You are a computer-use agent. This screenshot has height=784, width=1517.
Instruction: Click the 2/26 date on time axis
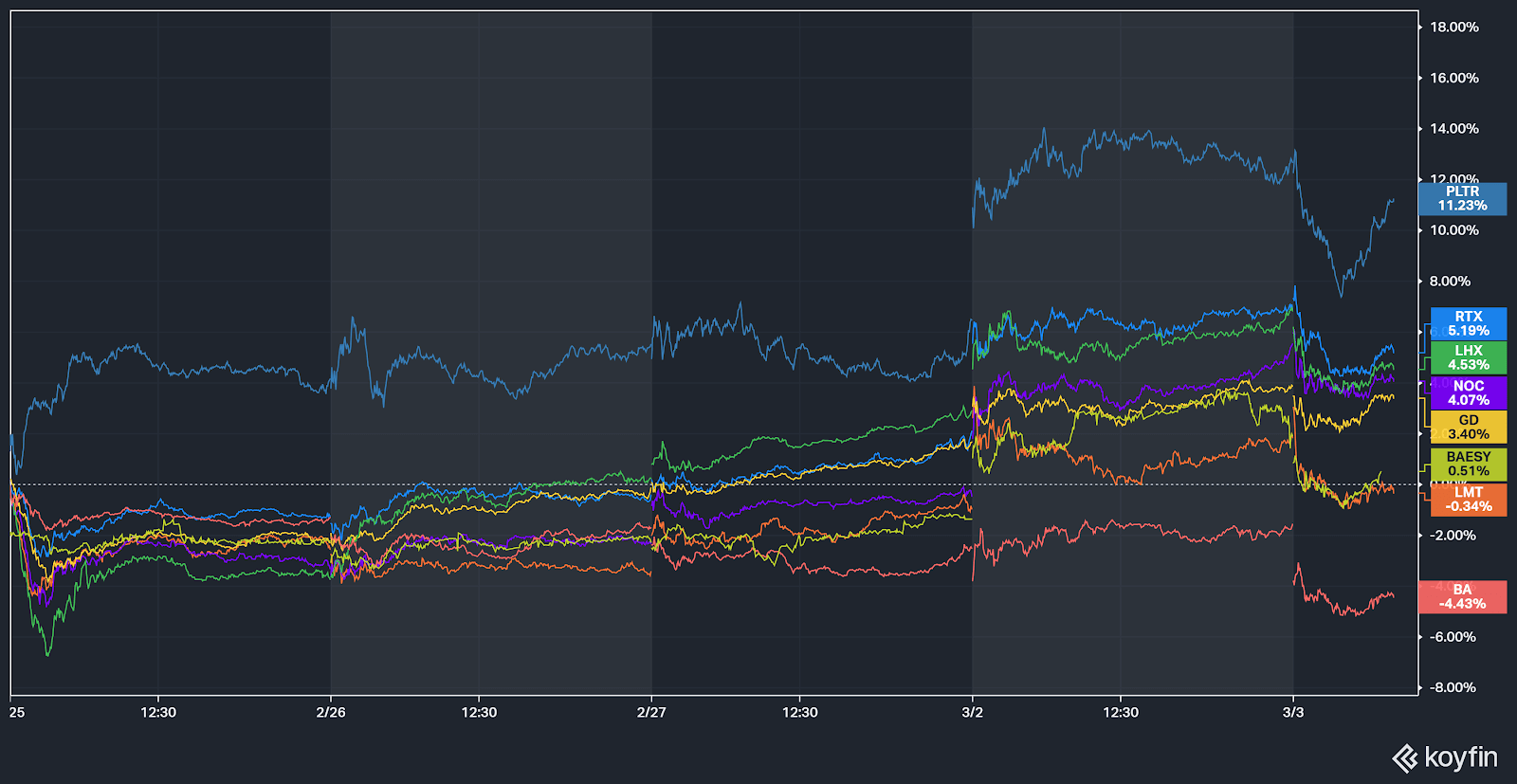coord(330,712)
